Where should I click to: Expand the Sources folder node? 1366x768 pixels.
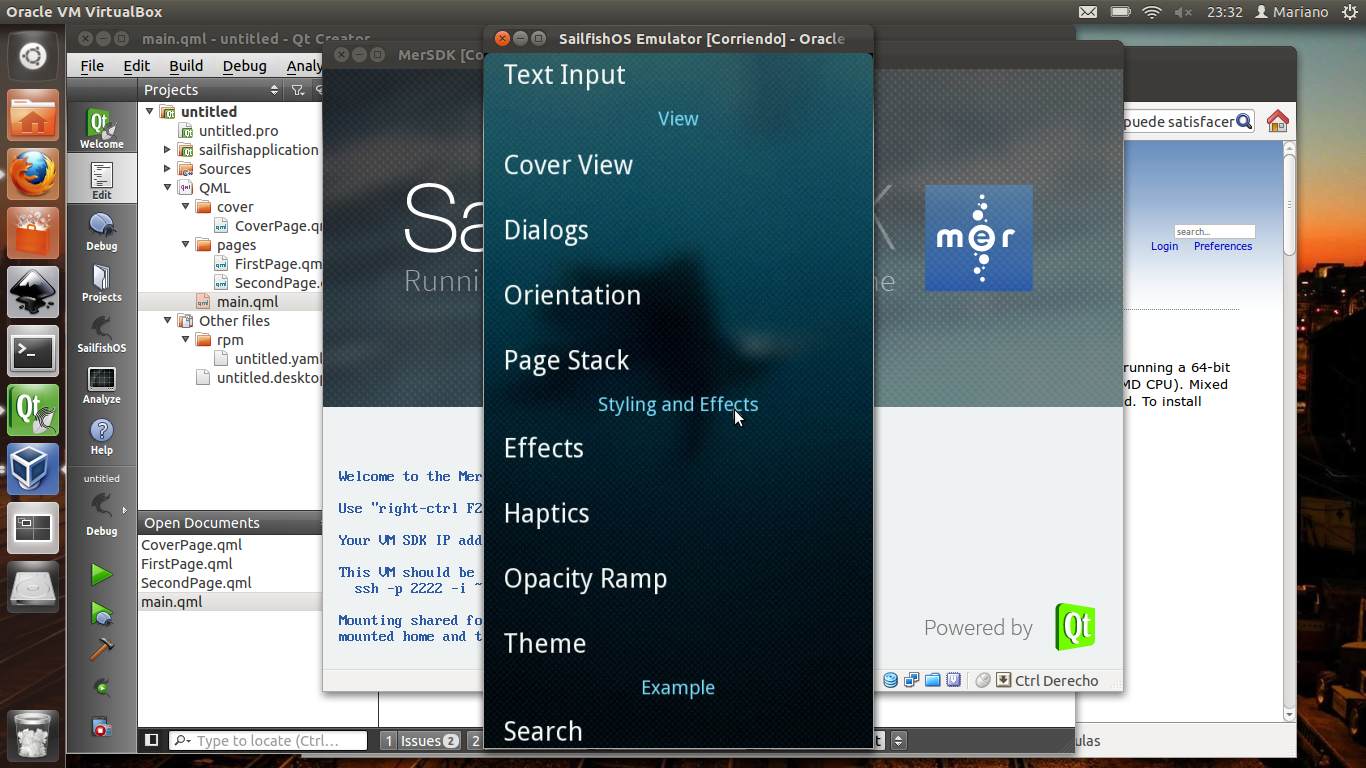[168, 169]
